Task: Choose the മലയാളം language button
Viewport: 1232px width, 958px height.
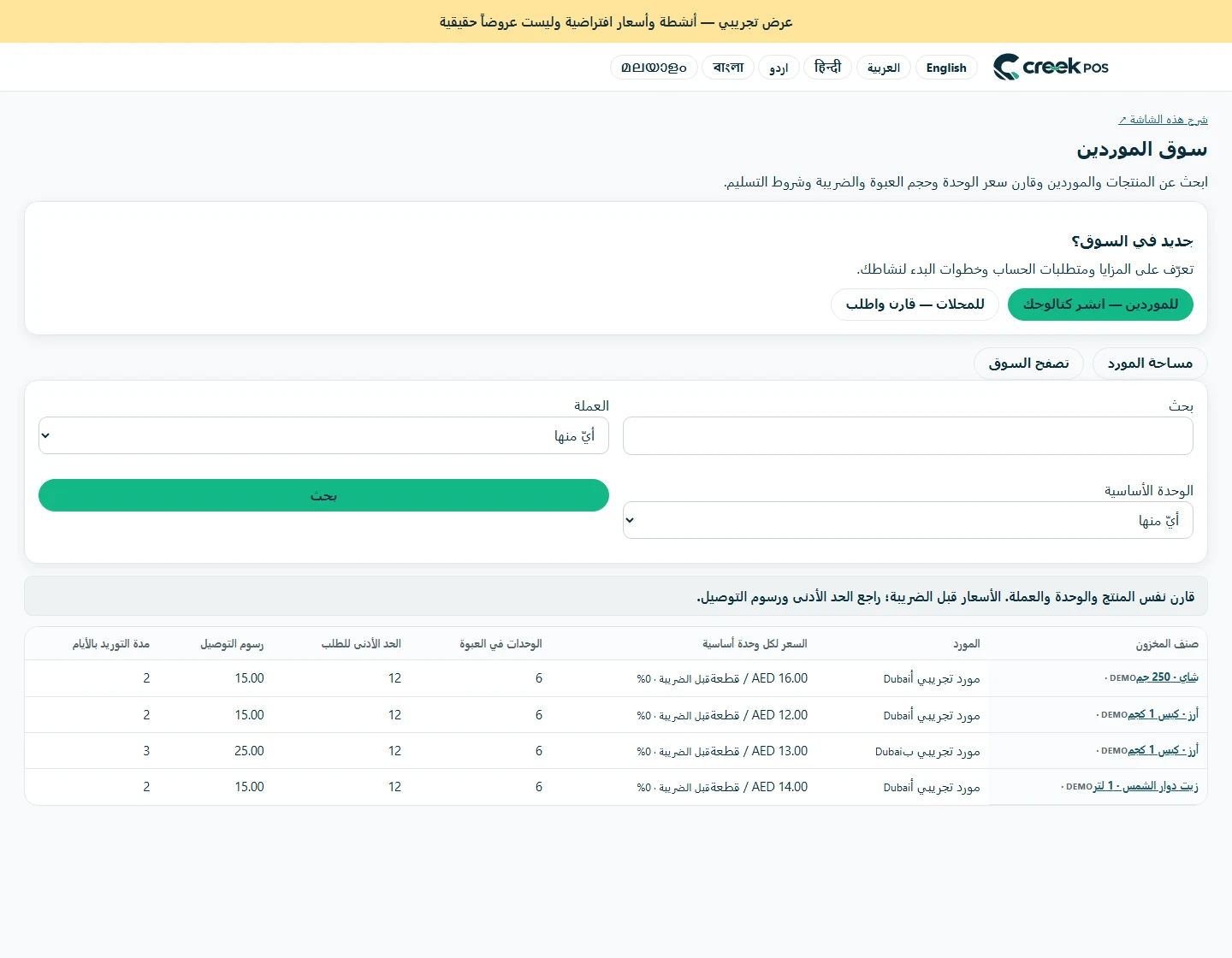Action: point(654,68)
